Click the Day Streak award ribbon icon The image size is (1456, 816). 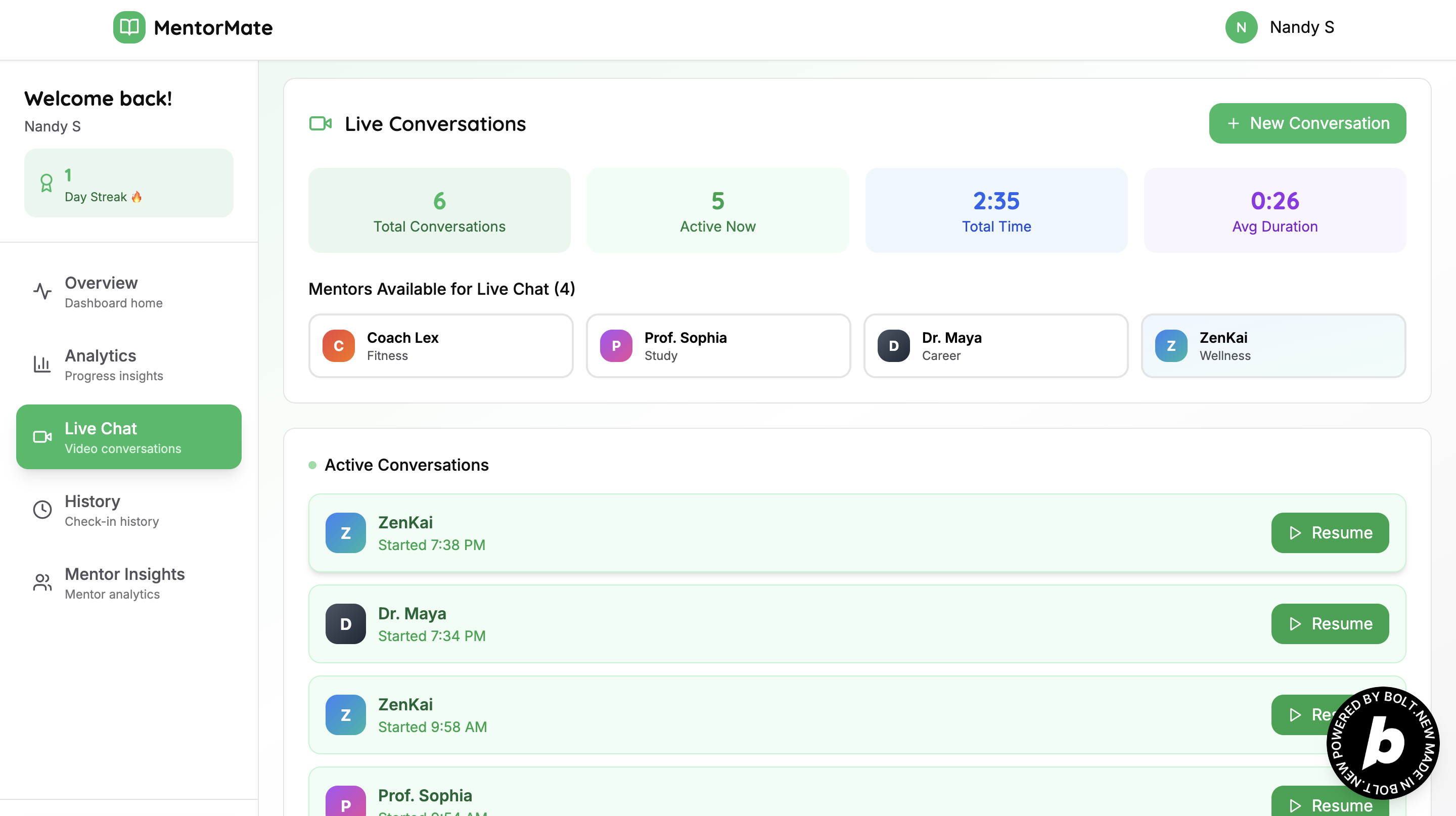point(47,183)
